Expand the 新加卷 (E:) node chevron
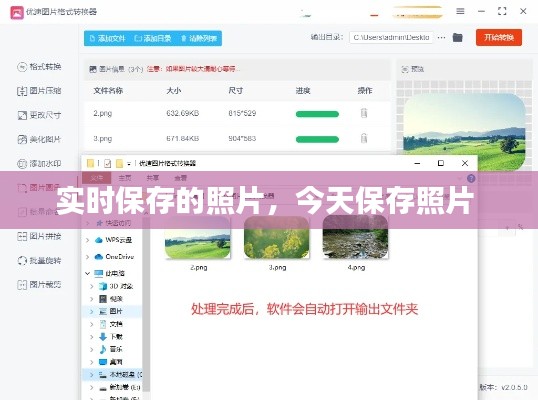 92,388
